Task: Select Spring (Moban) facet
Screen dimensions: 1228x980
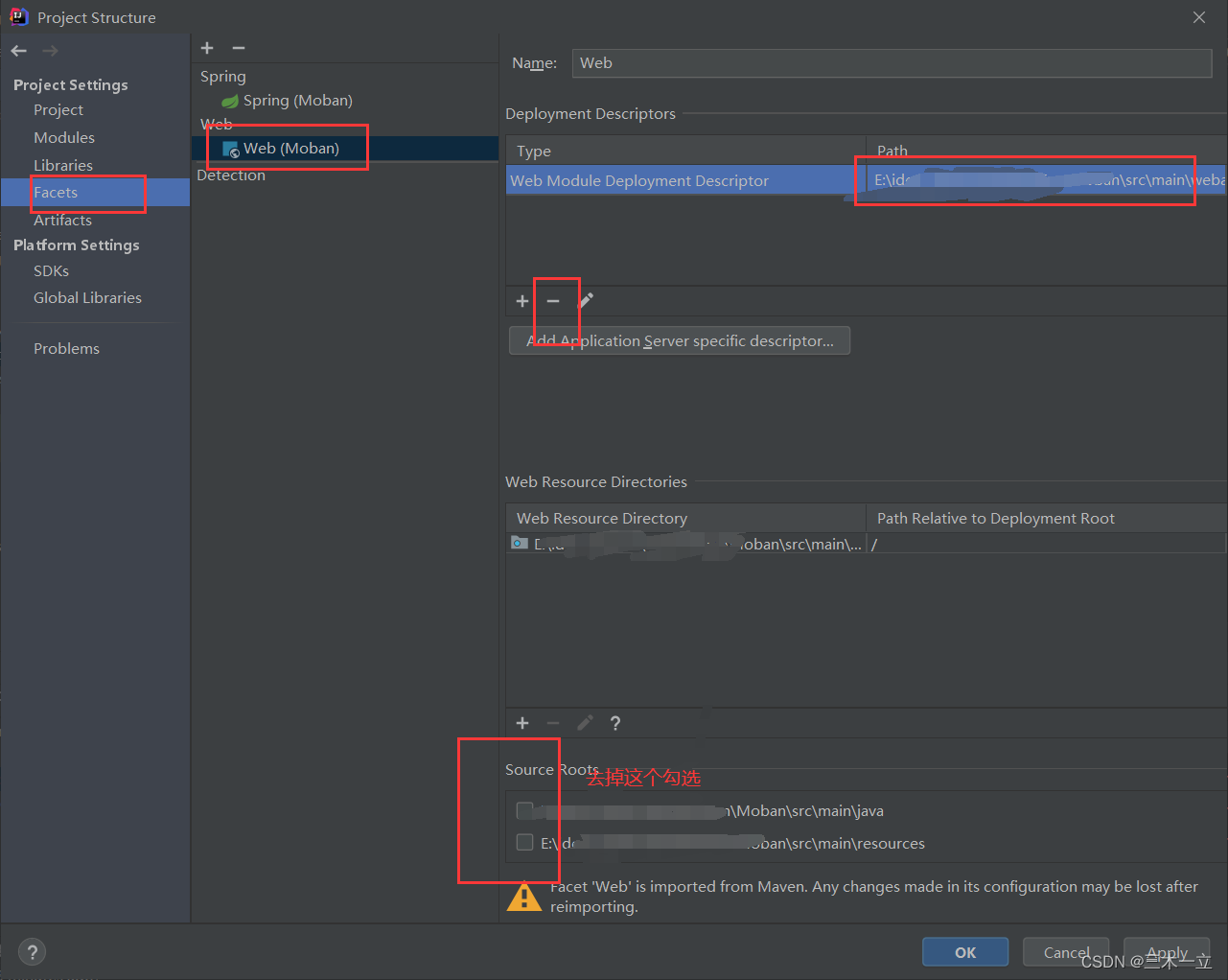Action: [x=297, y=101]
